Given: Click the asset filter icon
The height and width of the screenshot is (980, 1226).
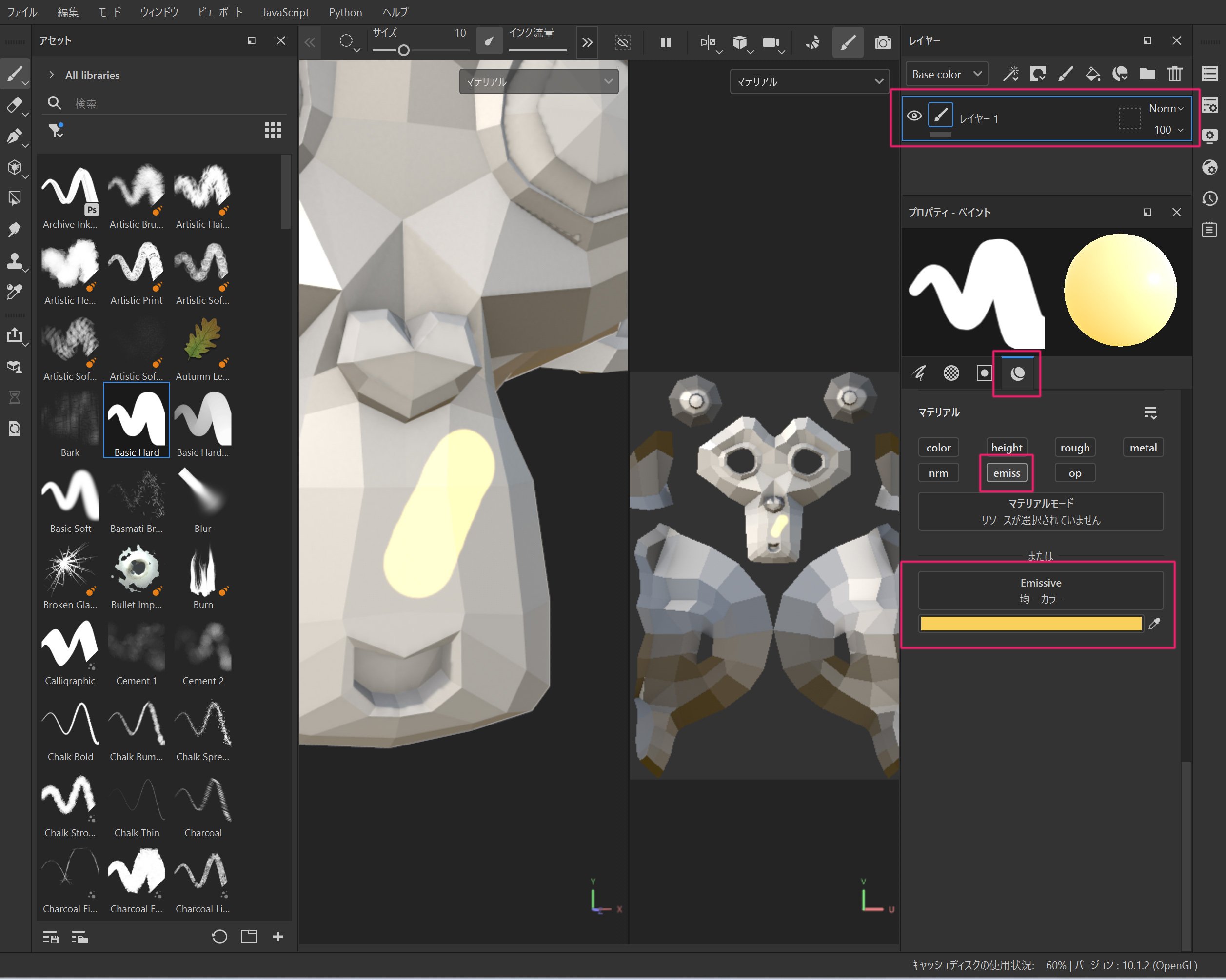Looking at the screenshot, I should (55, 131).
